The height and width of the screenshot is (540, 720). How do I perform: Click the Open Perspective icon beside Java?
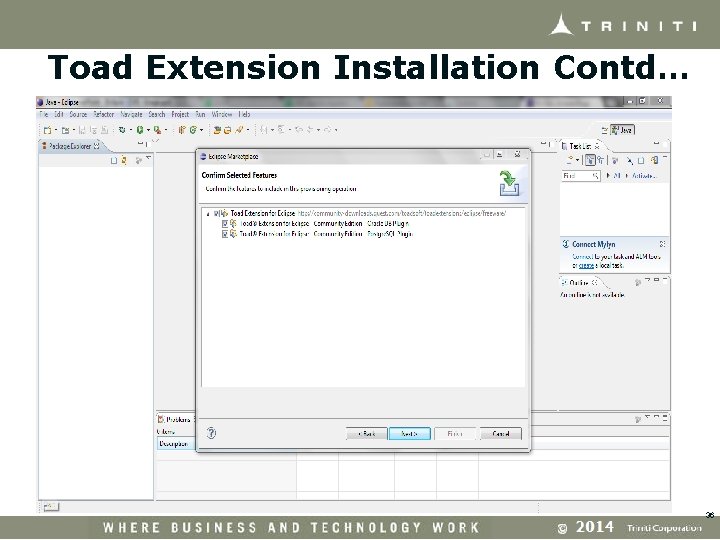(x=604, y=130)
